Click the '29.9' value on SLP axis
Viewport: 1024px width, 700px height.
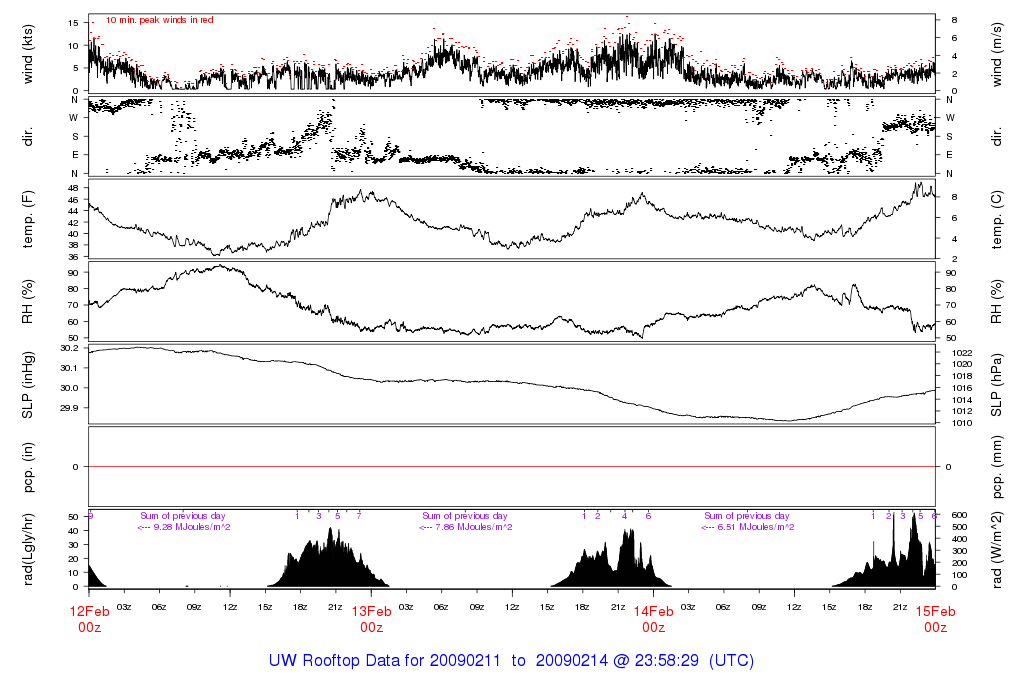69,408
